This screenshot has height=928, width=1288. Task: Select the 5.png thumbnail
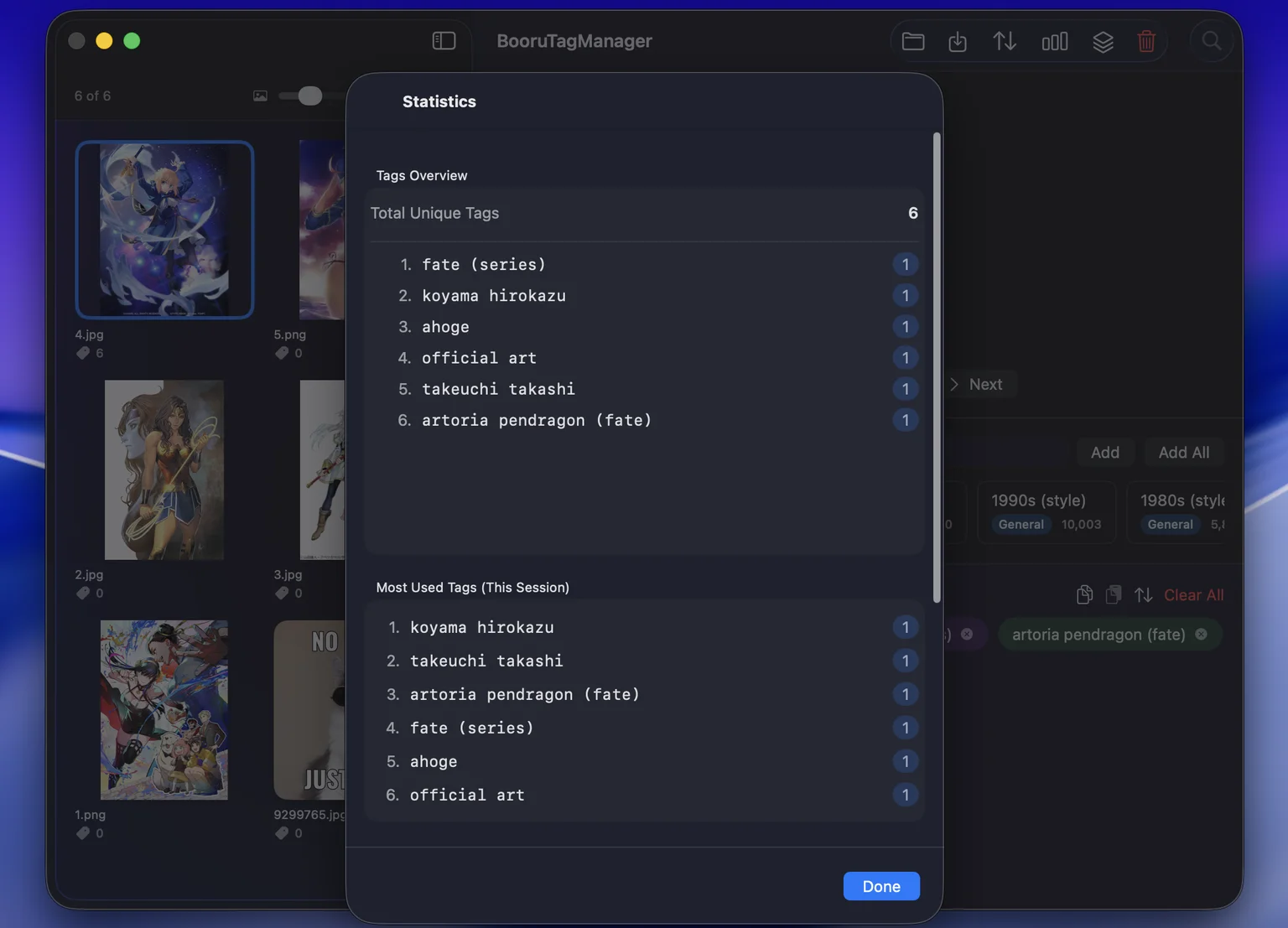tap(322, 230)
